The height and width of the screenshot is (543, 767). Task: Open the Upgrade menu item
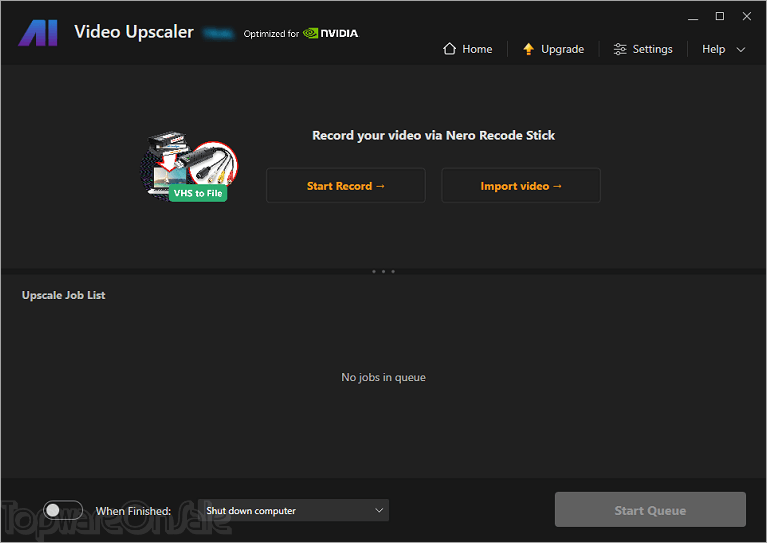point(553,49)
